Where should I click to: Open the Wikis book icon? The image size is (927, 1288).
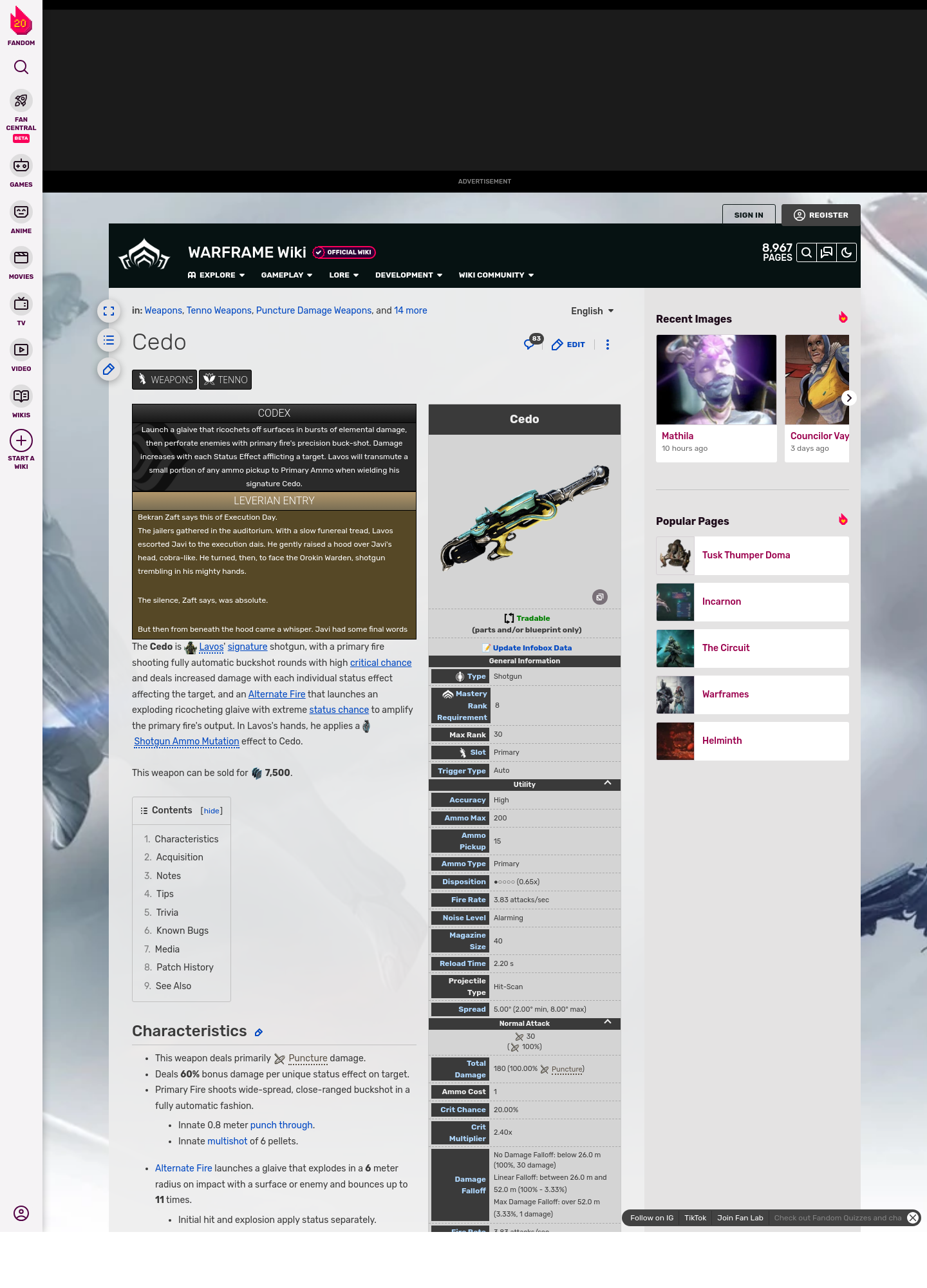21,396
